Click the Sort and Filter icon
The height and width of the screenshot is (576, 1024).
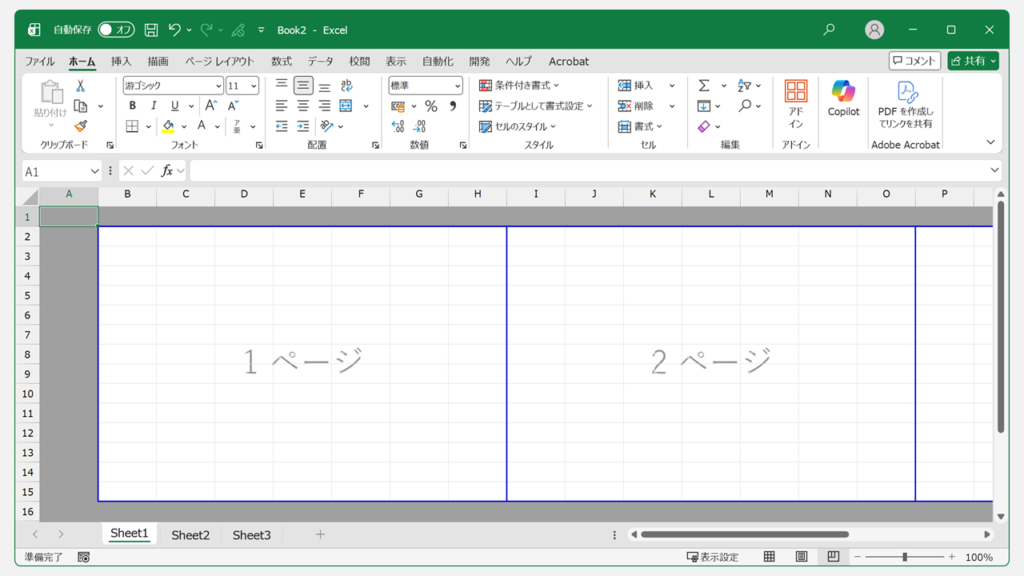[745, 86]
